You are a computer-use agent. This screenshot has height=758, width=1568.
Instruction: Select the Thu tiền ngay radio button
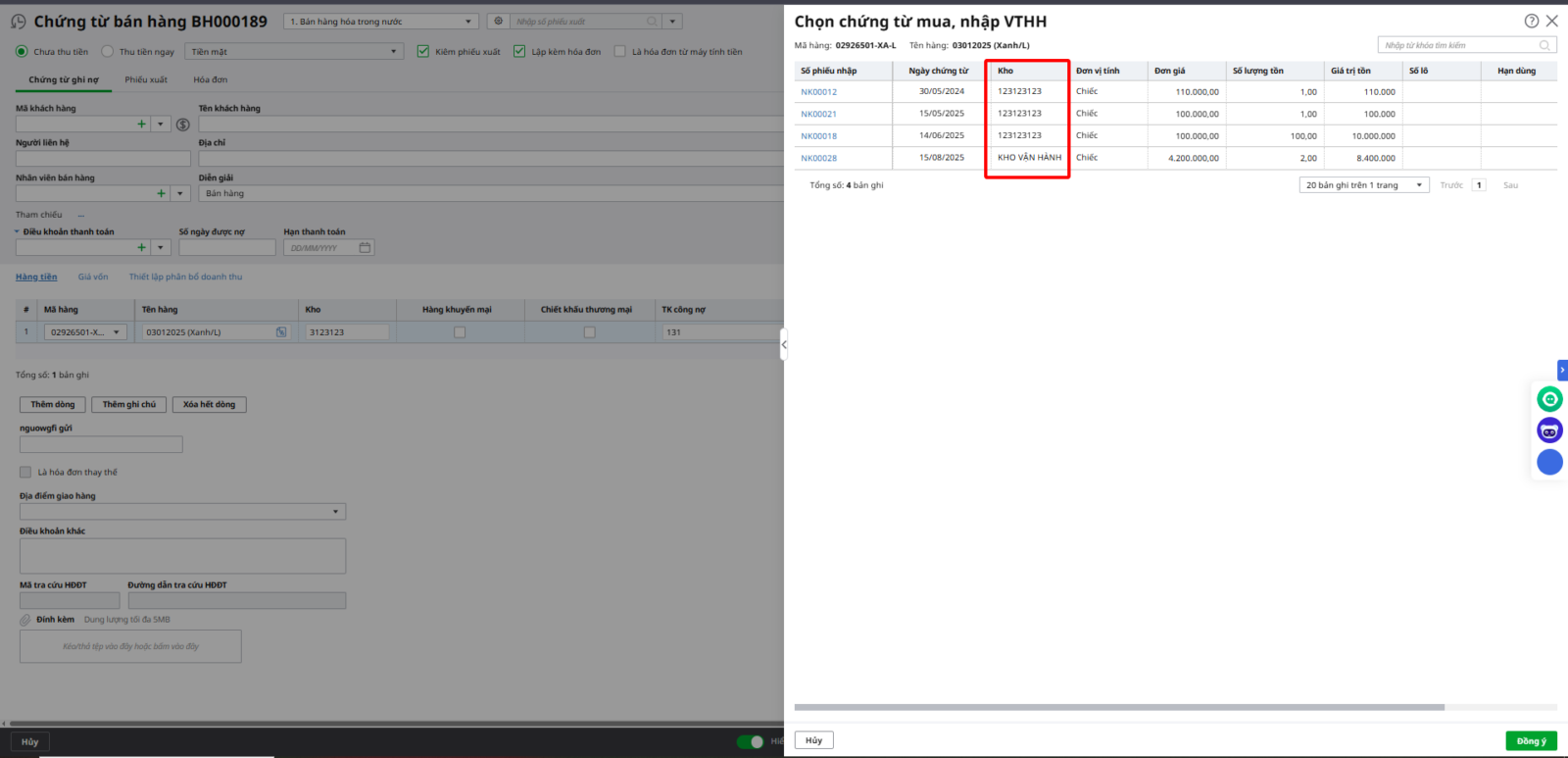(108, 52)
